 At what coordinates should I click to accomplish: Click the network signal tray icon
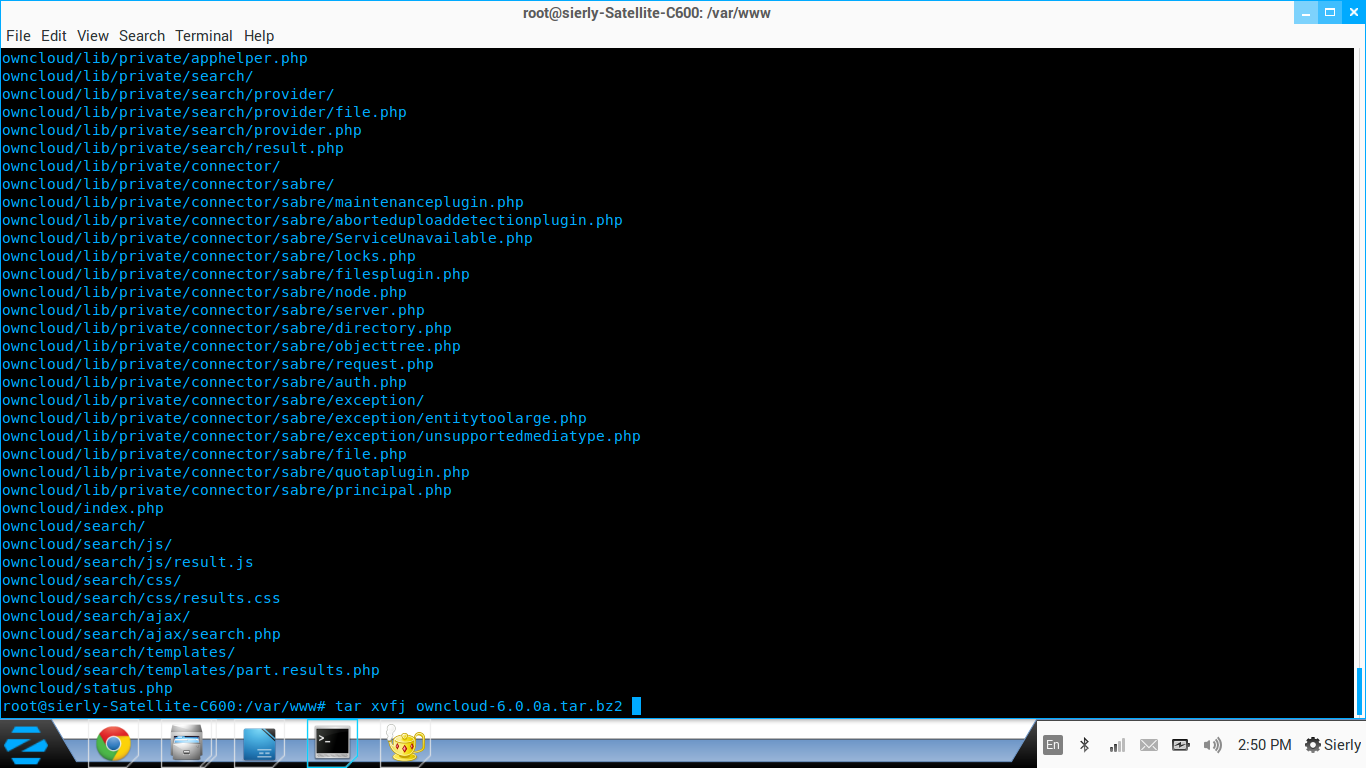click(1117, 745)
